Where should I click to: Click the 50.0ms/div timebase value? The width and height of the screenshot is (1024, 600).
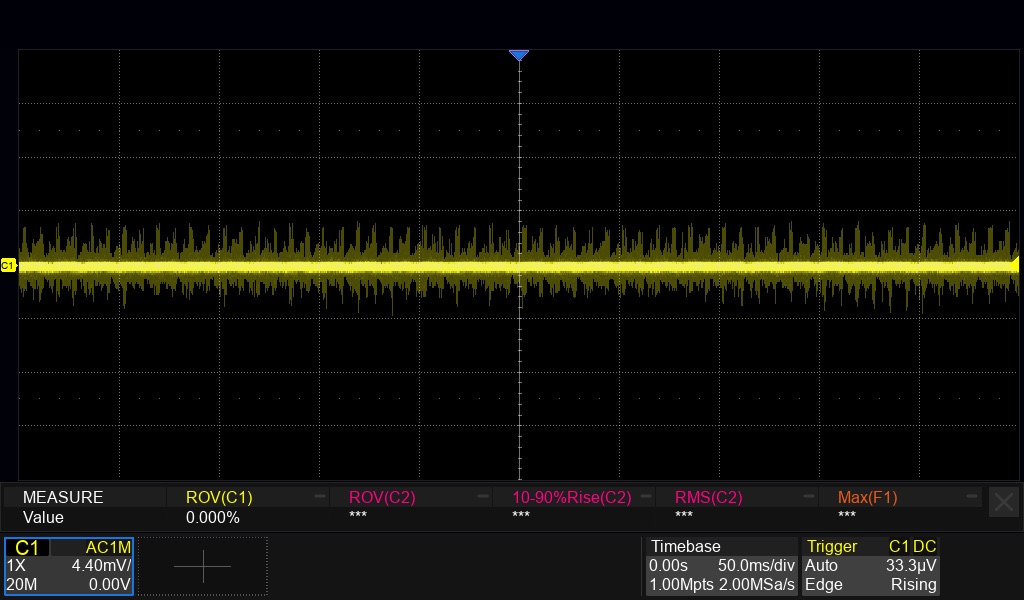(756, 565)
